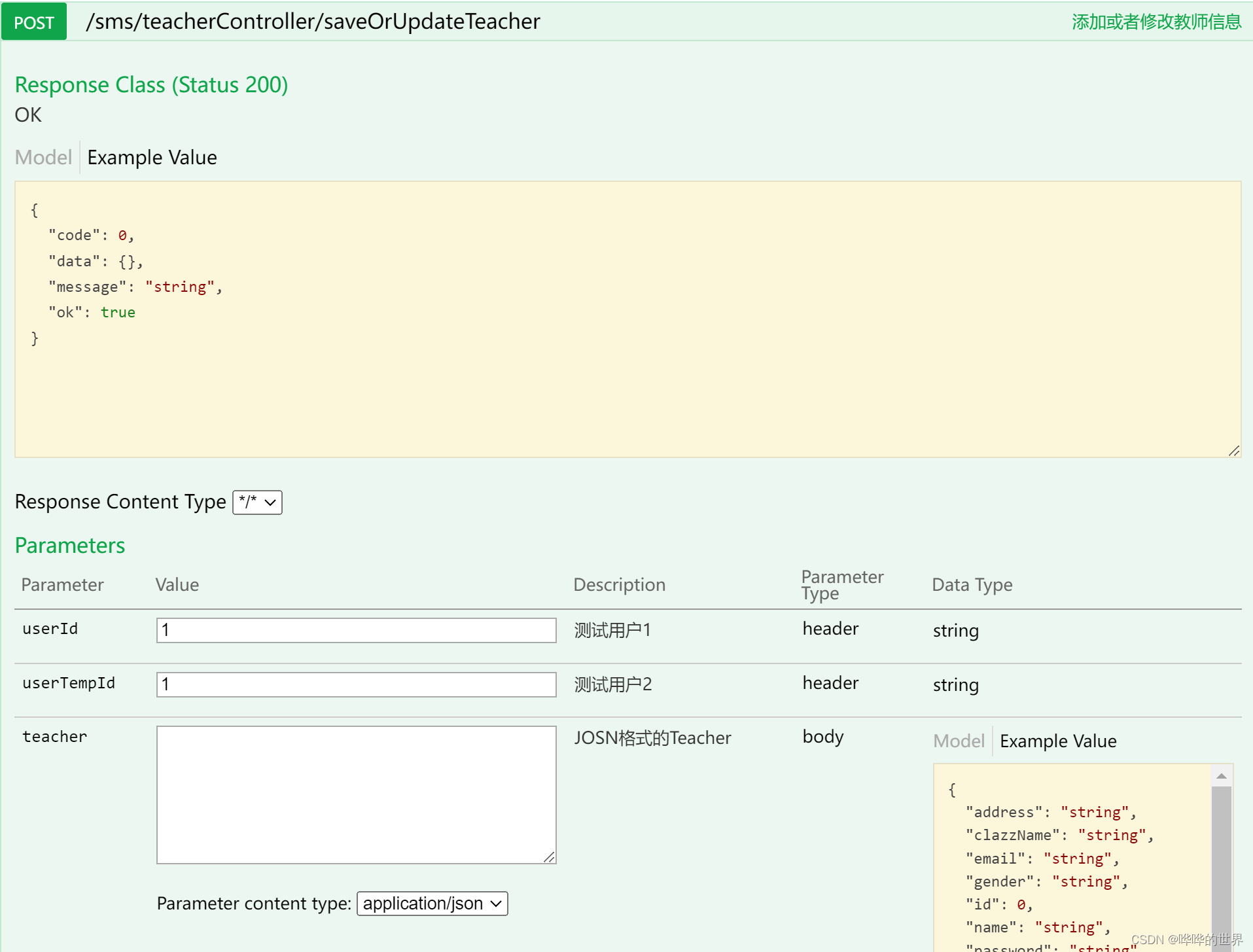Click the '测试用户2' description text
This screenshot has width=1253, height=952.
pyautogui.click(x=613, y=684)
